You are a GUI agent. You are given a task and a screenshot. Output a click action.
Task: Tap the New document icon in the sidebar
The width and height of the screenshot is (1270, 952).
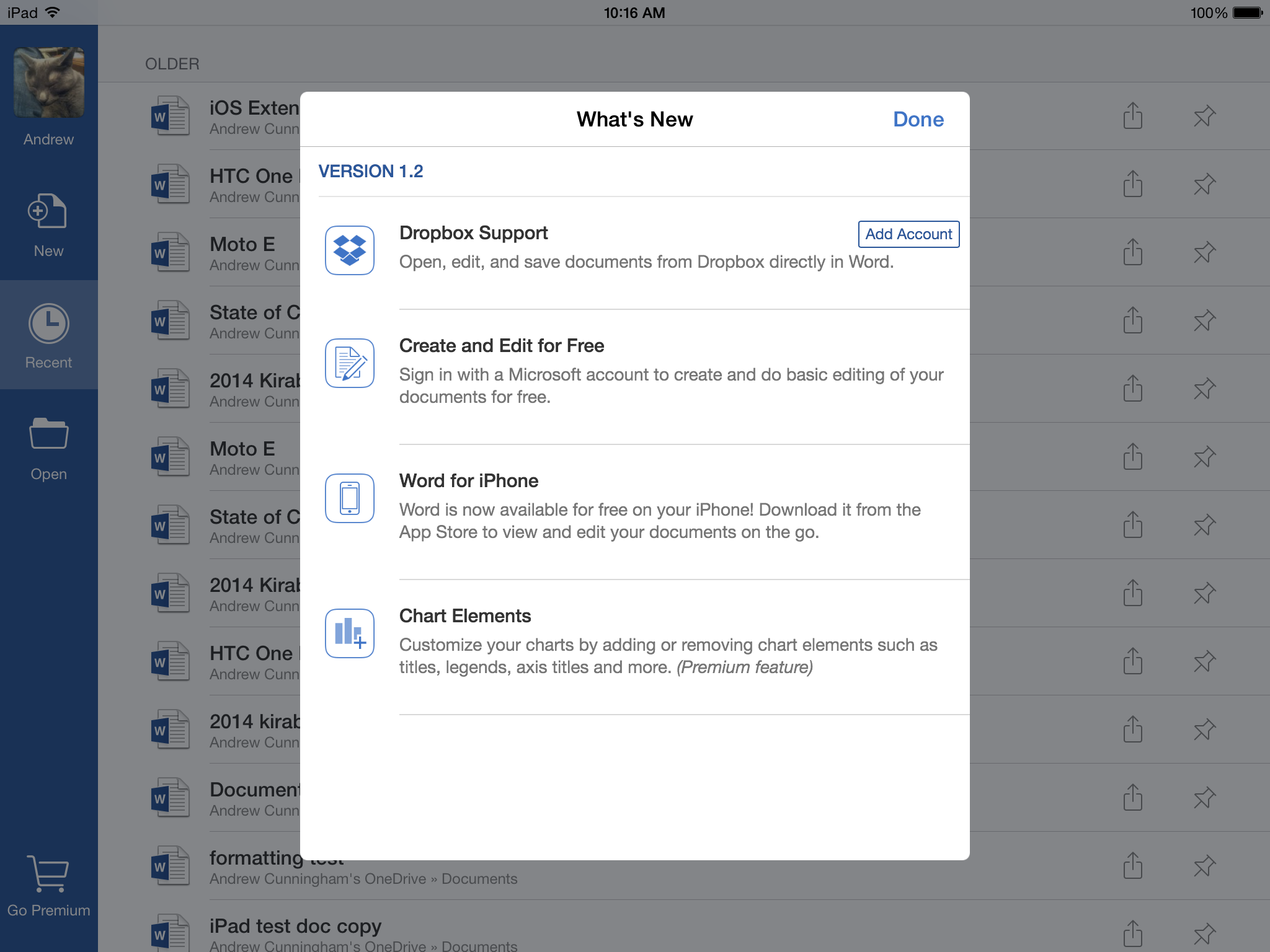[x=48, y=212]
